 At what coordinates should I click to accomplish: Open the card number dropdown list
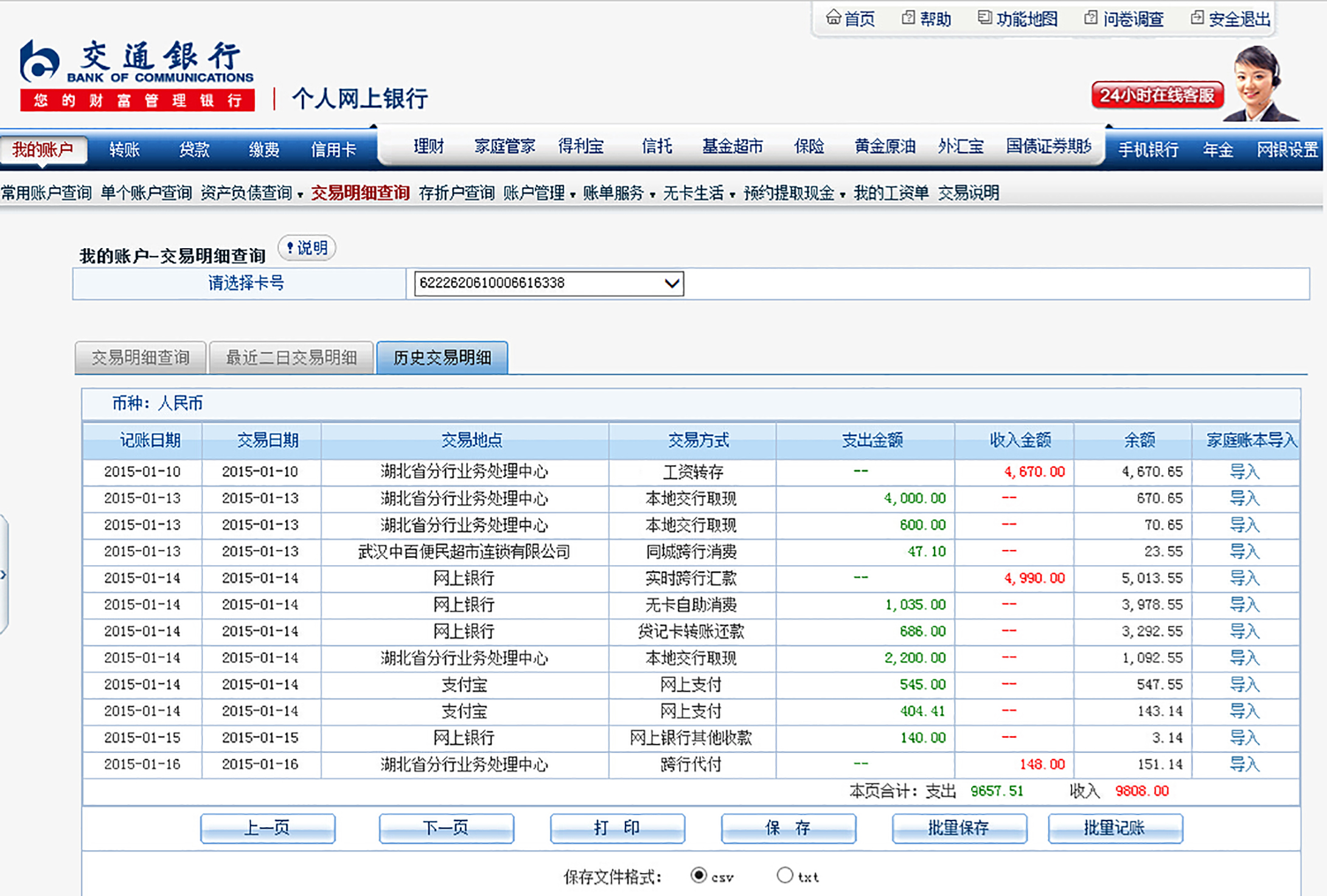click(x=671, y=283)
